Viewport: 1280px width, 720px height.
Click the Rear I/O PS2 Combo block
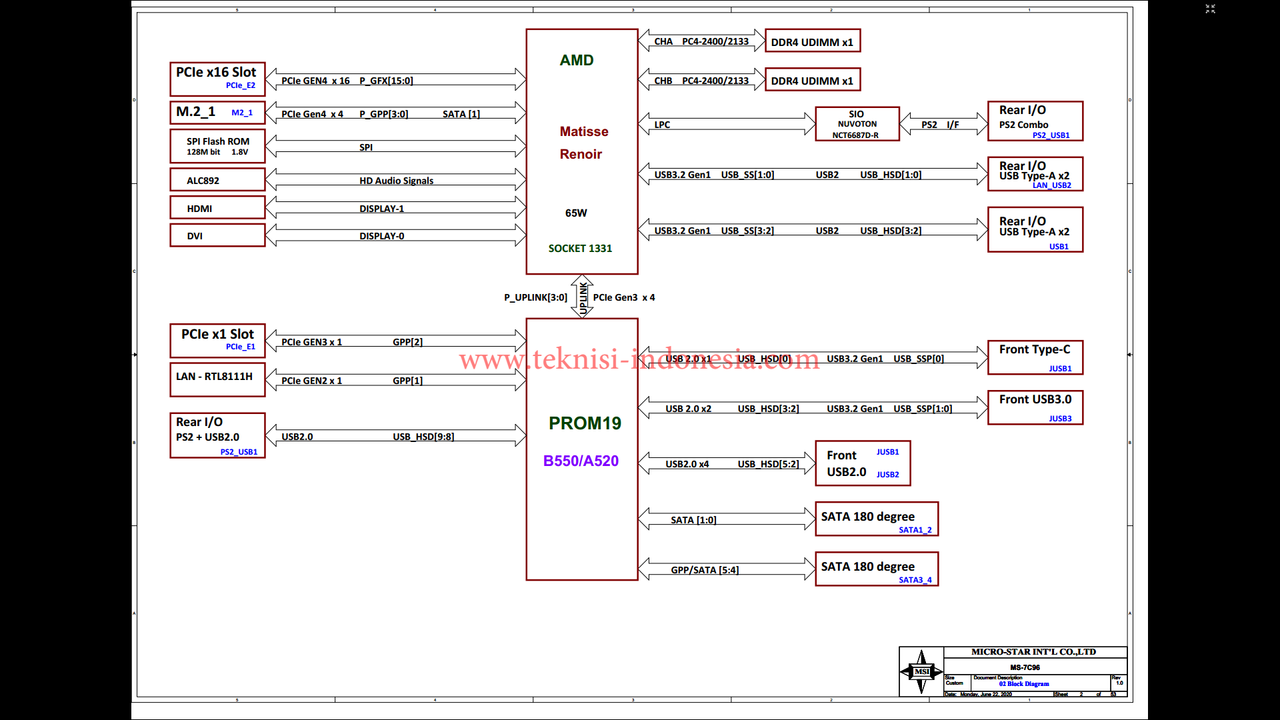pyautogui.click(x=1035, y=121)
